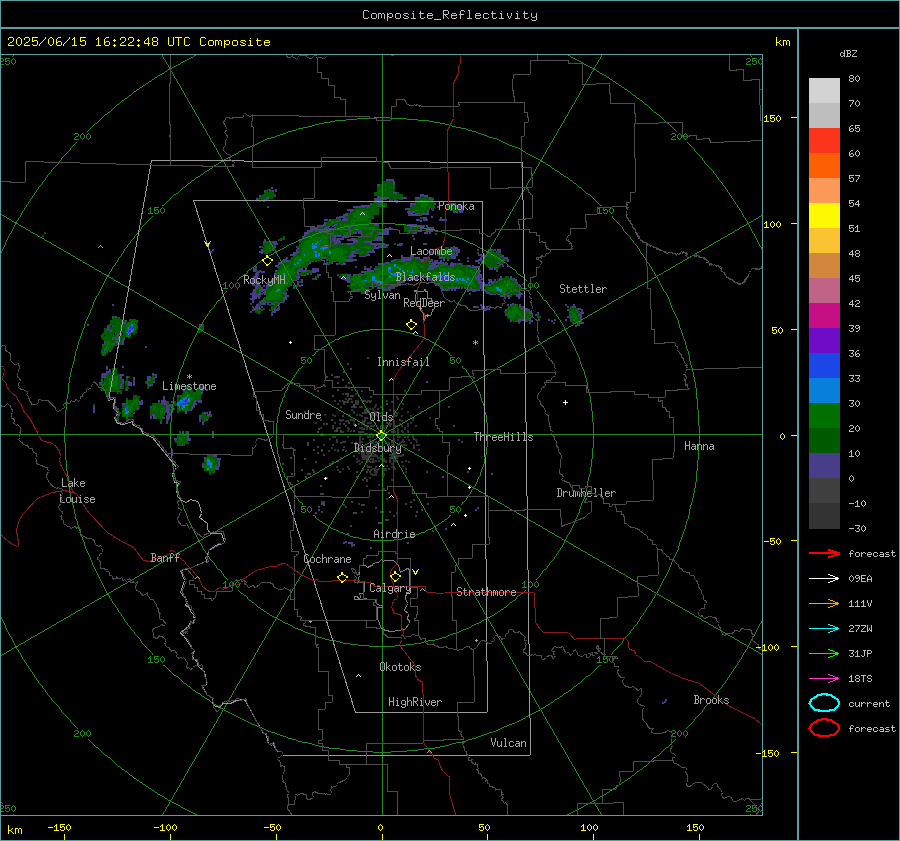Click the yellow diamond marker below RedDeer
Viewport: 900px width, 841px height.
point(411,325)
